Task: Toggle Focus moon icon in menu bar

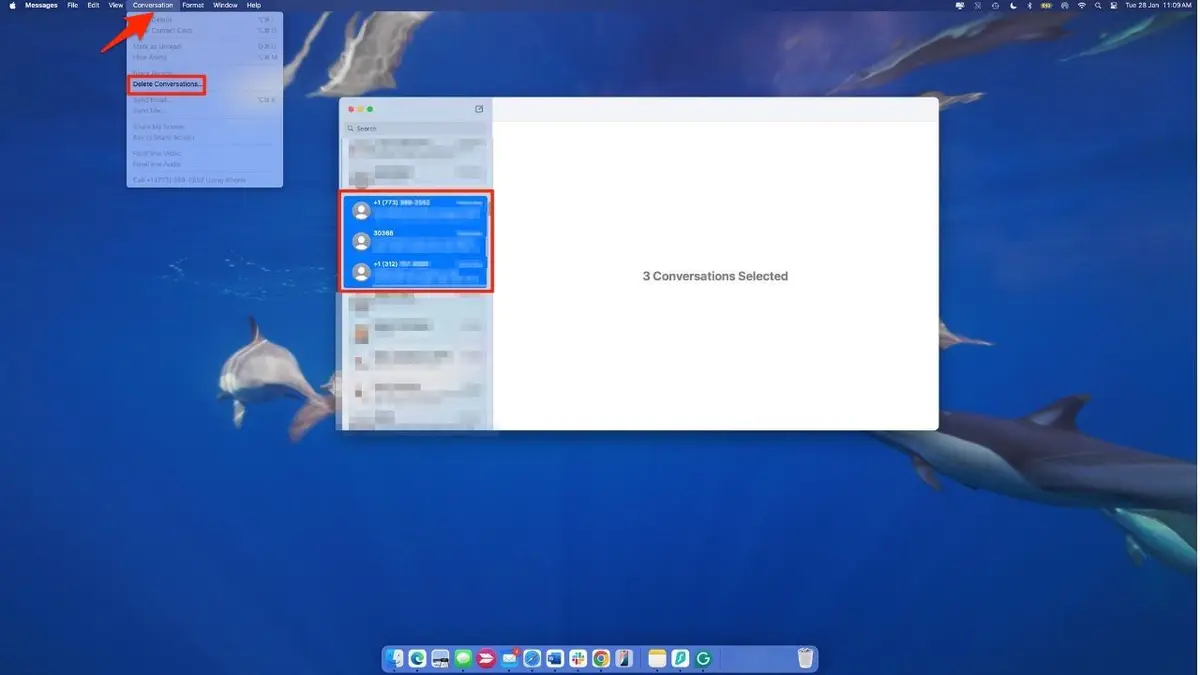Action: (x=1013, y=5)
